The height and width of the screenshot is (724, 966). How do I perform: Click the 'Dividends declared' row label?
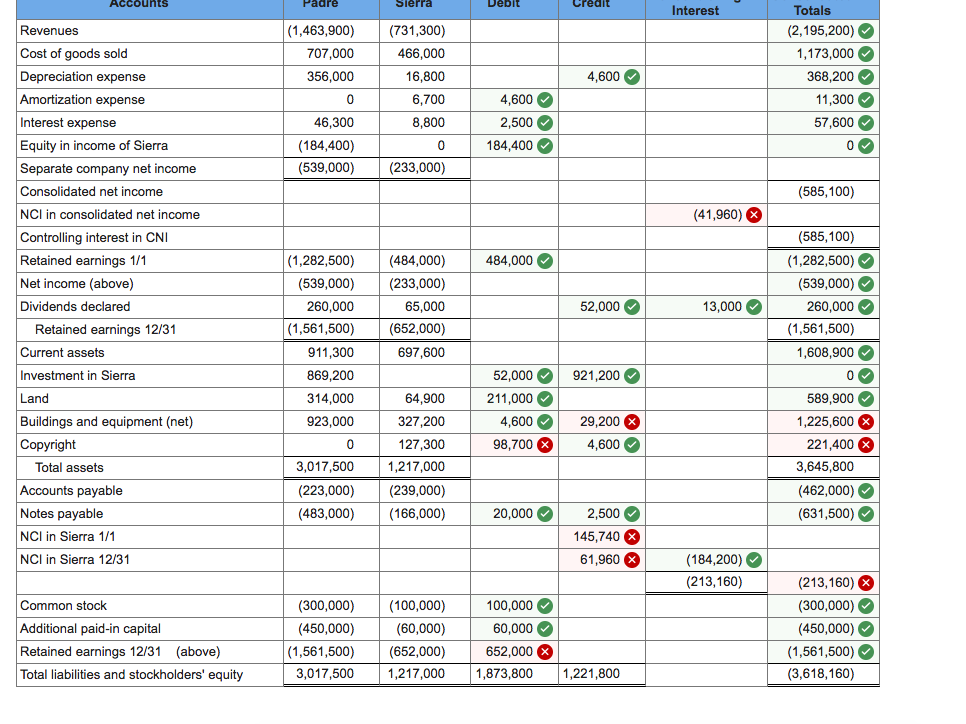[75, 307]
